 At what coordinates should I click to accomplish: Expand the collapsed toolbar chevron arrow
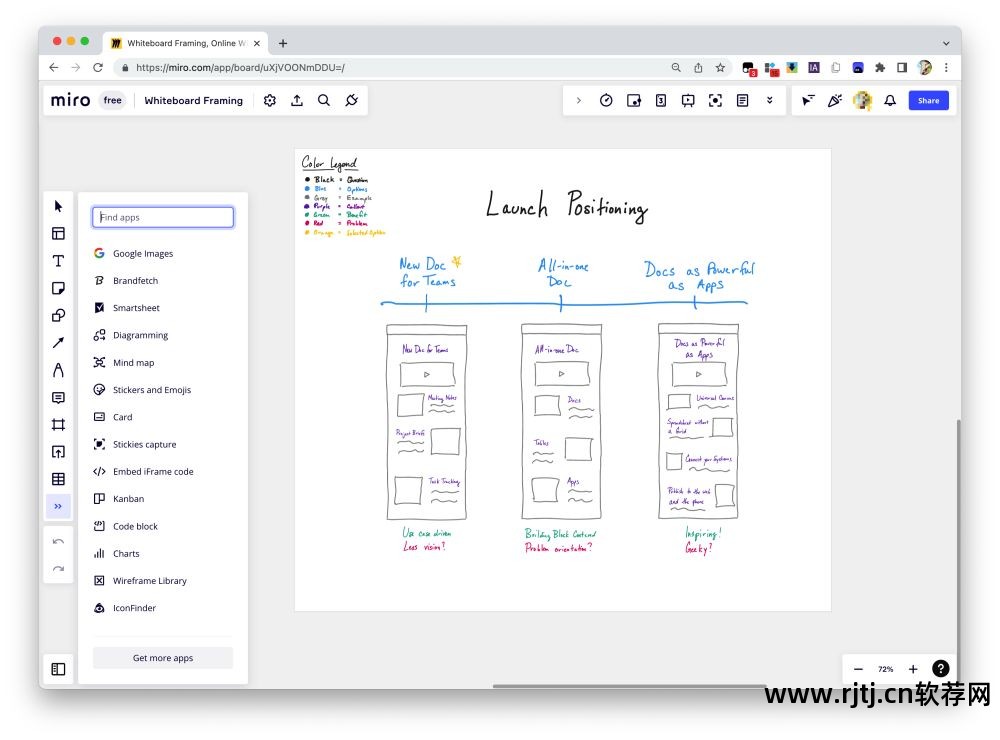click(578, 100)
